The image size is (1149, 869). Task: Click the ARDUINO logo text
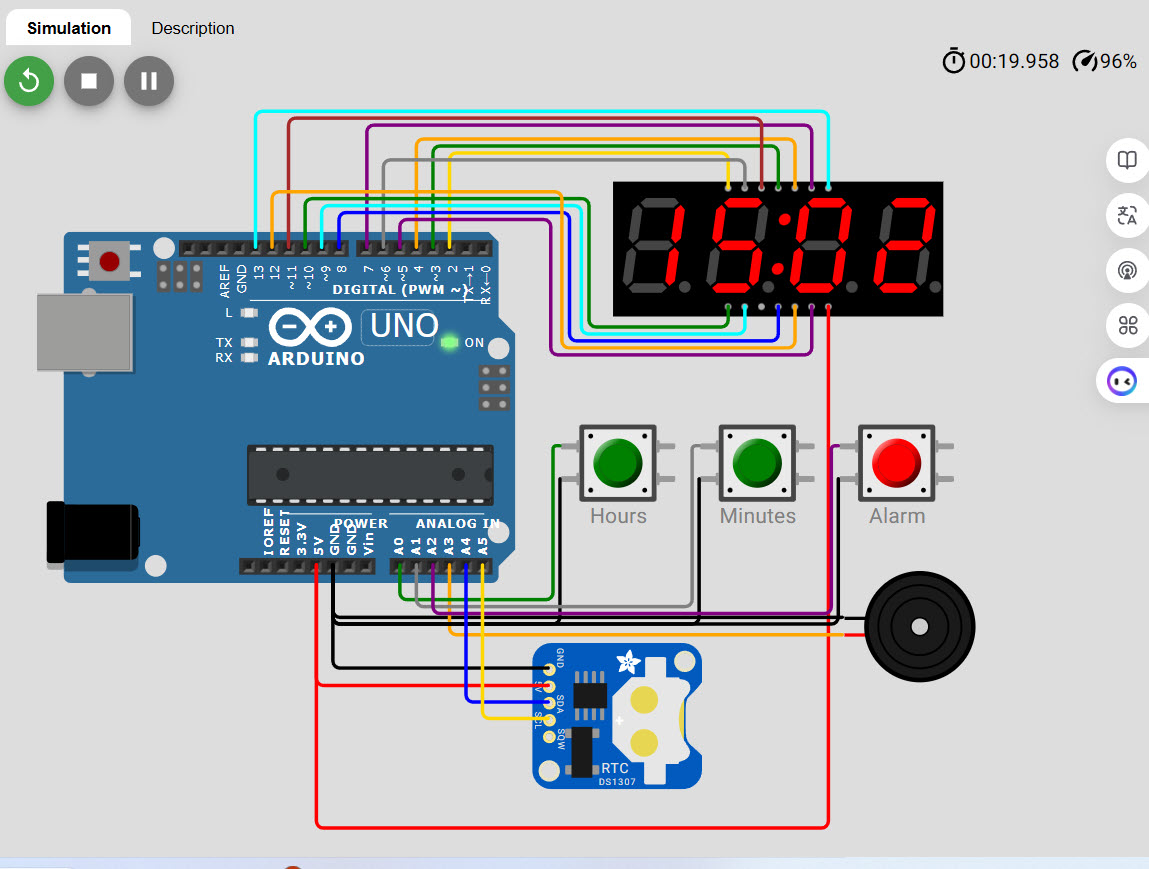pos(316,358)
